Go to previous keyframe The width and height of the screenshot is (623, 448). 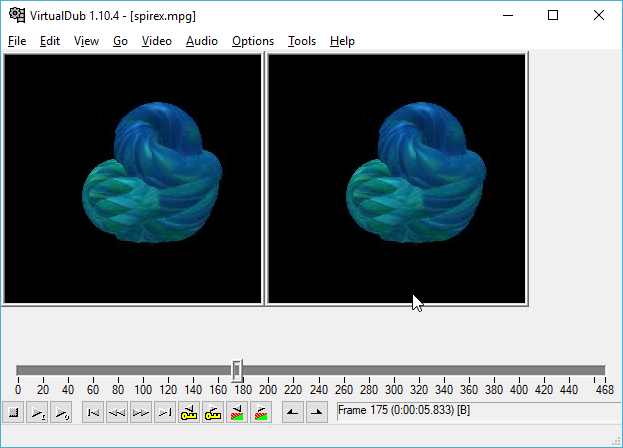pyautogui.click(x=189, y=412)
